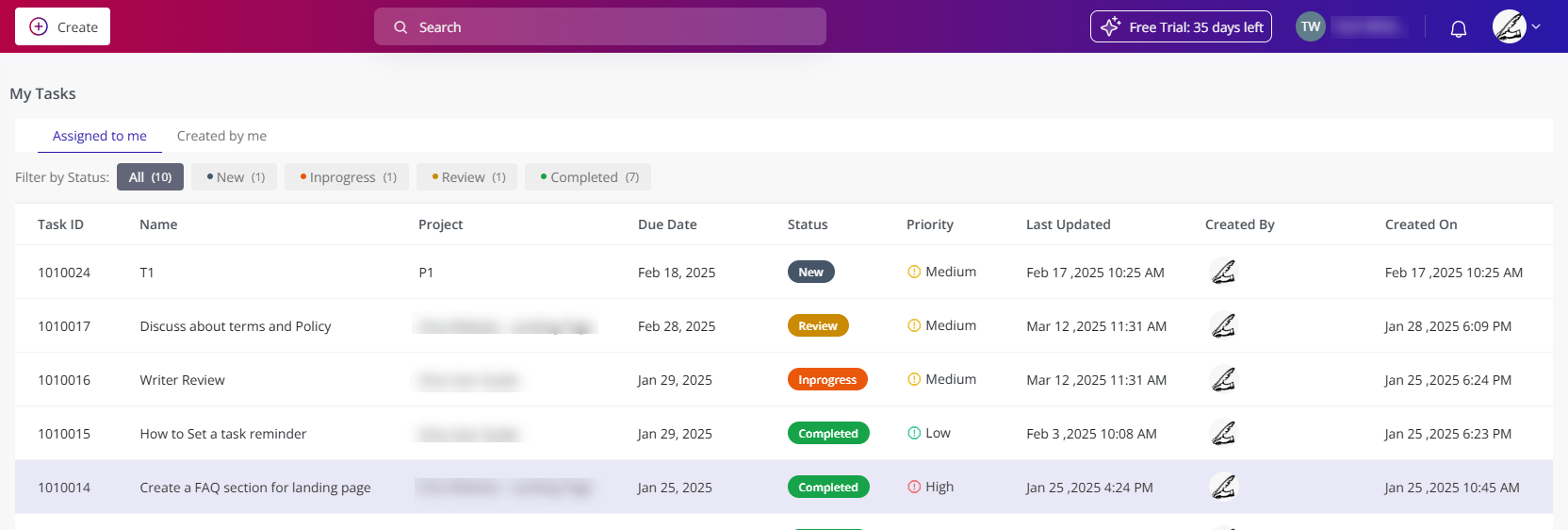Screen dimensions: 1568x530
Task: Click creator avatar in Writer Review row
Action: (1223, 379)
